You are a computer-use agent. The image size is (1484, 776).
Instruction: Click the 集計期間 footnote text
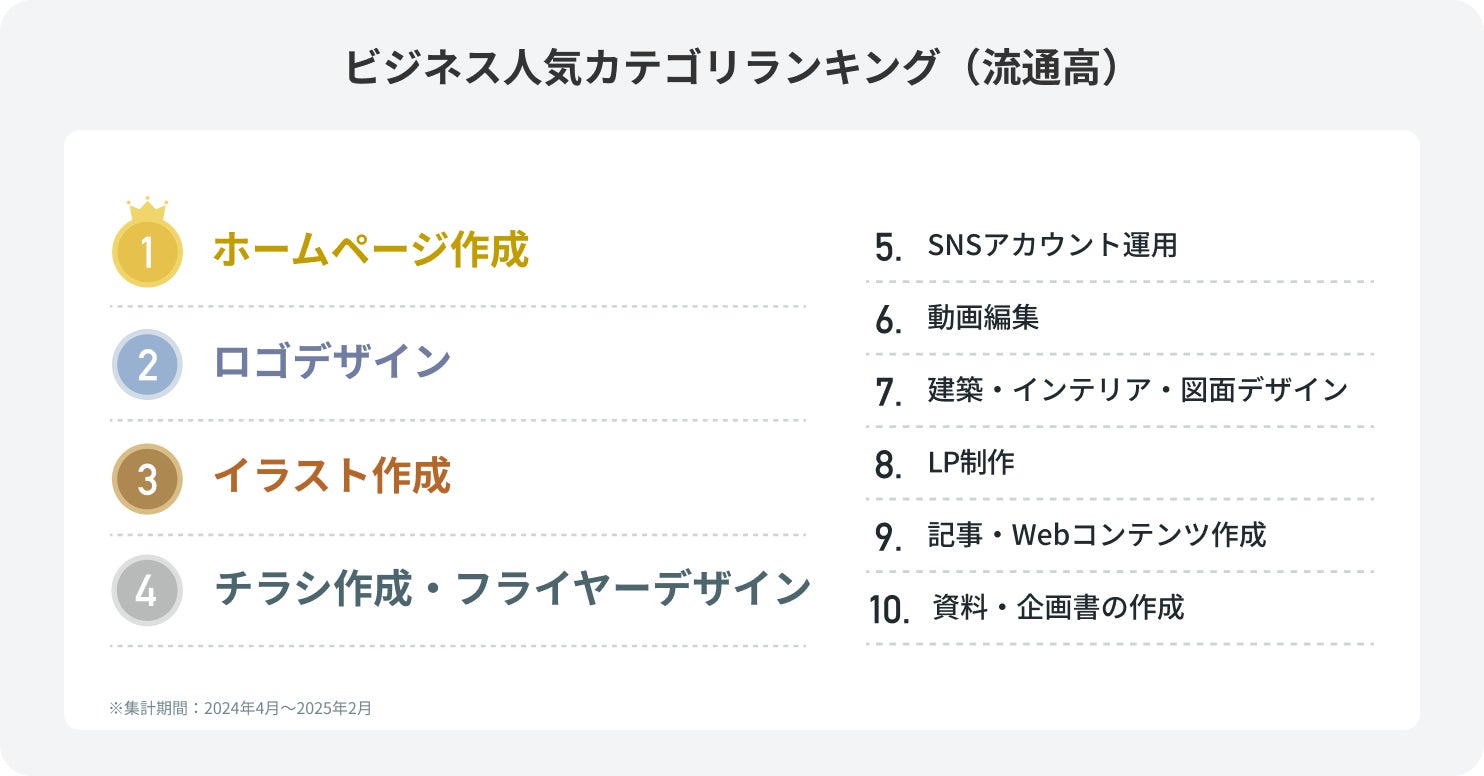240,708
